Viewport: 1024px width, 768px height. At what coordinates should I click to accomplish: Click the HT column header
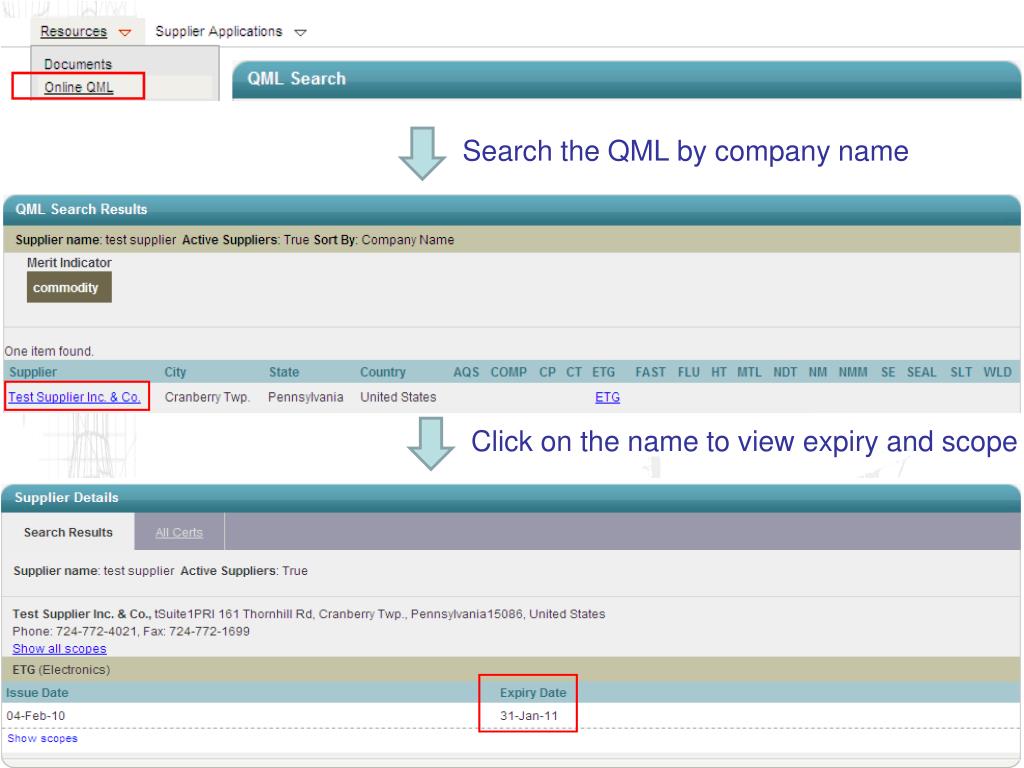click(719, 372)
